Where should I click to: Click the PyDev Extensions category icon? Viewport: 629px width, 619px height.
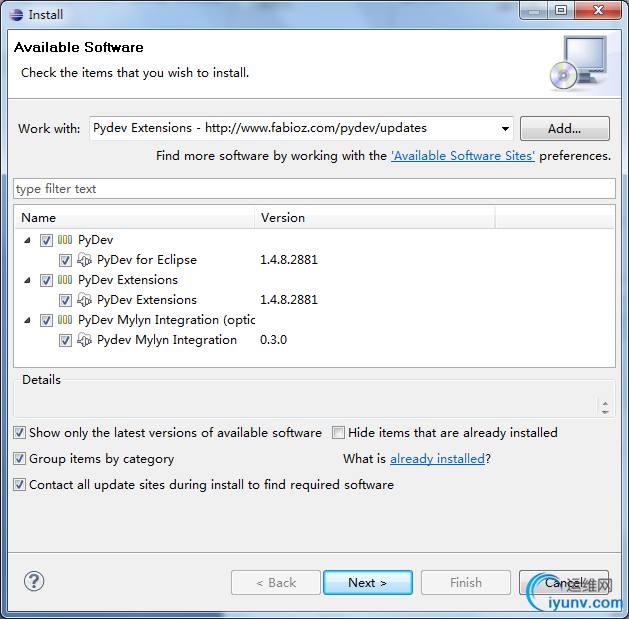click(65, 280)
